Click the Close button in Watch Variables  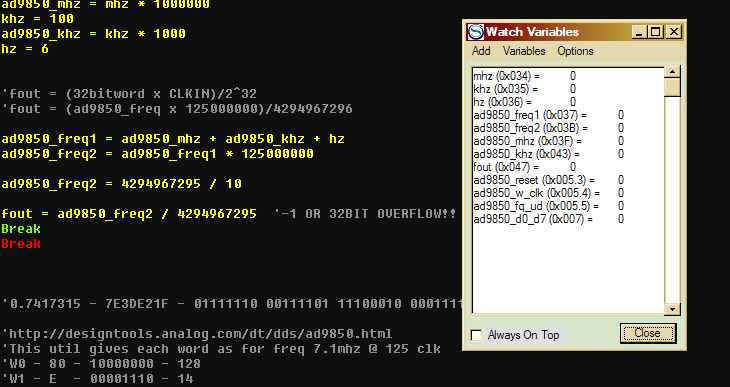coord(648,333)
